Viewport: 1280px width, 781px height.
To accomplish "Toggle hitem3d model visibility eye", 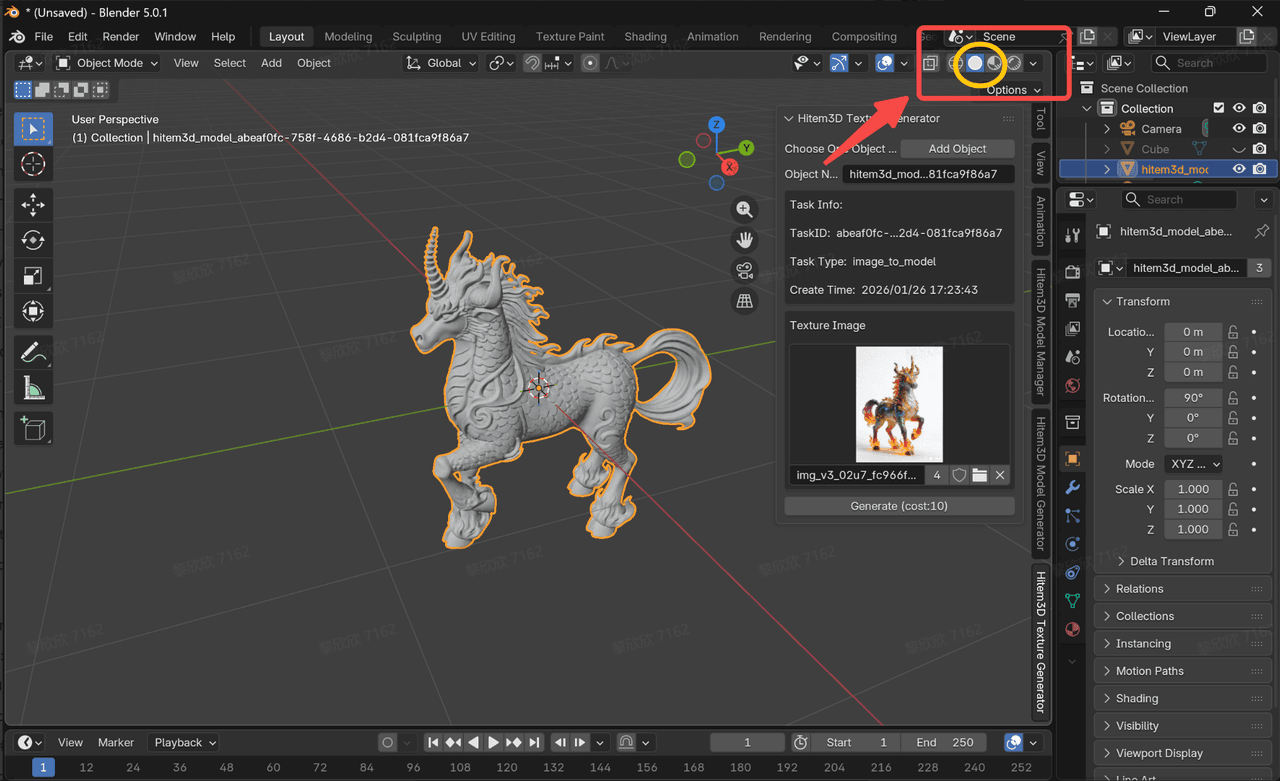I will (x=1239, y=169).
